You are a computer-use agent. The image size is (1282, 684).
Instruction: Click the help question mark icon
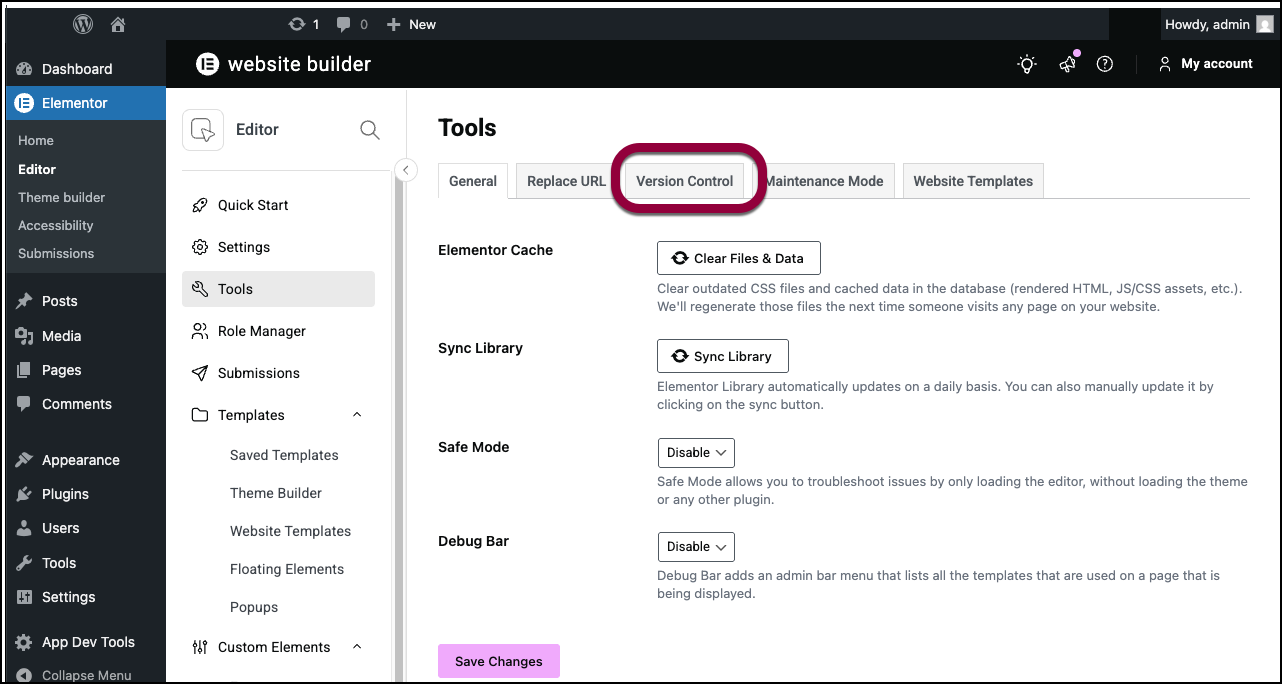click(1105, 64)
